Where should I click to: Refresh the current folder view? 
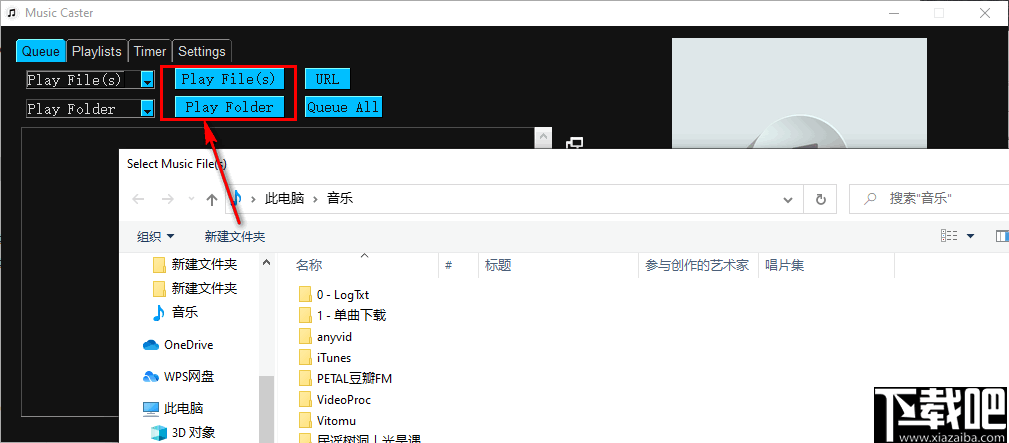tap(820, 200)
